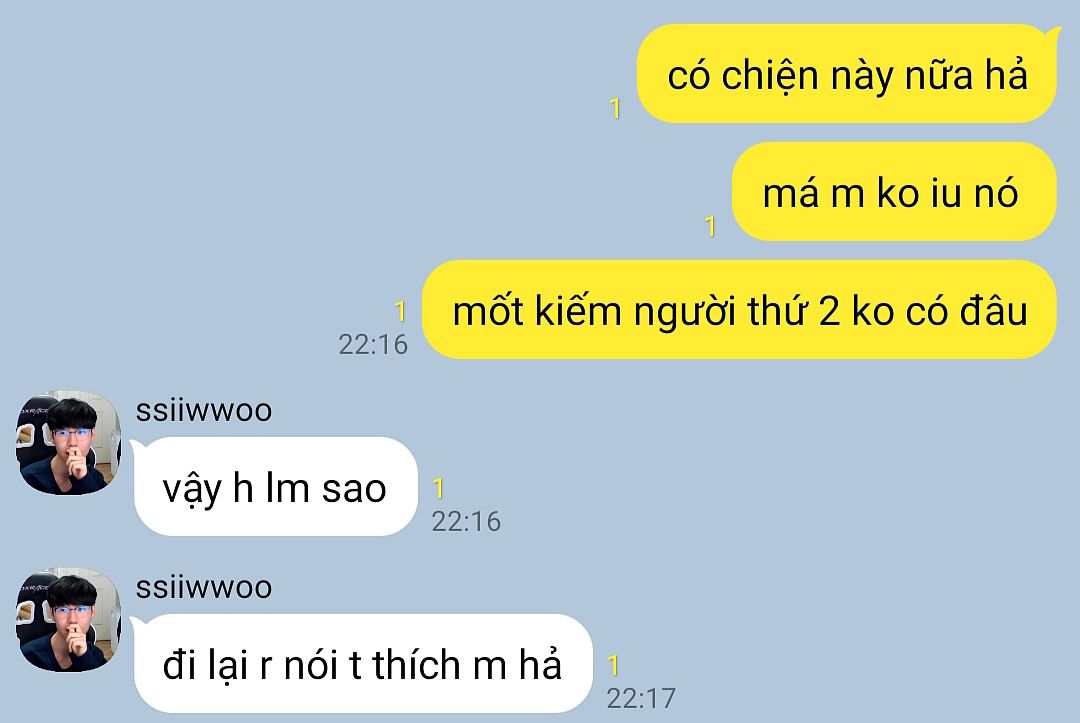Viewport: 1080px width, 723px height.
Task: Select the message "có chiện này nữa hả"
Action: tap(847, 74)
